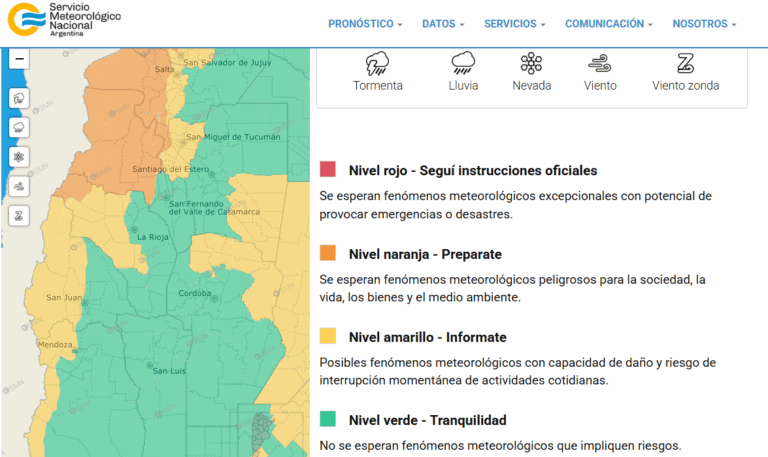The image size is (768, 457).
Task: Open the NOSOTROS menu
Action: click(x=704, y=24)
